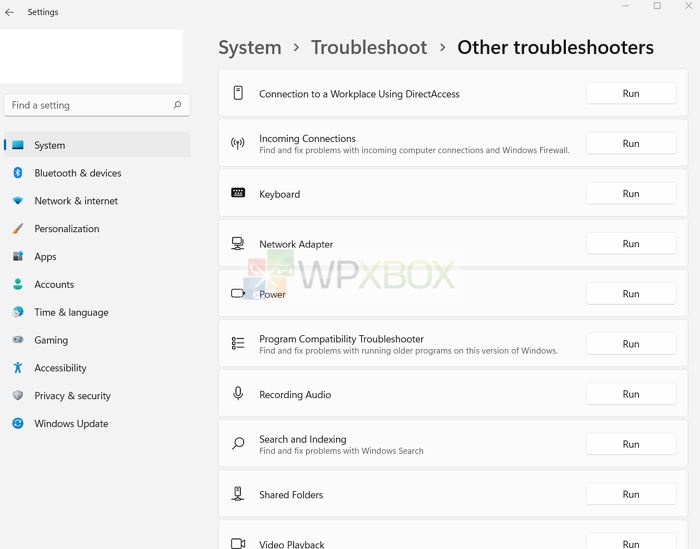The height and width of the screenshot is (549, 700).
Task: Click the Privacy shield icon
Action: tap(18, 395)
